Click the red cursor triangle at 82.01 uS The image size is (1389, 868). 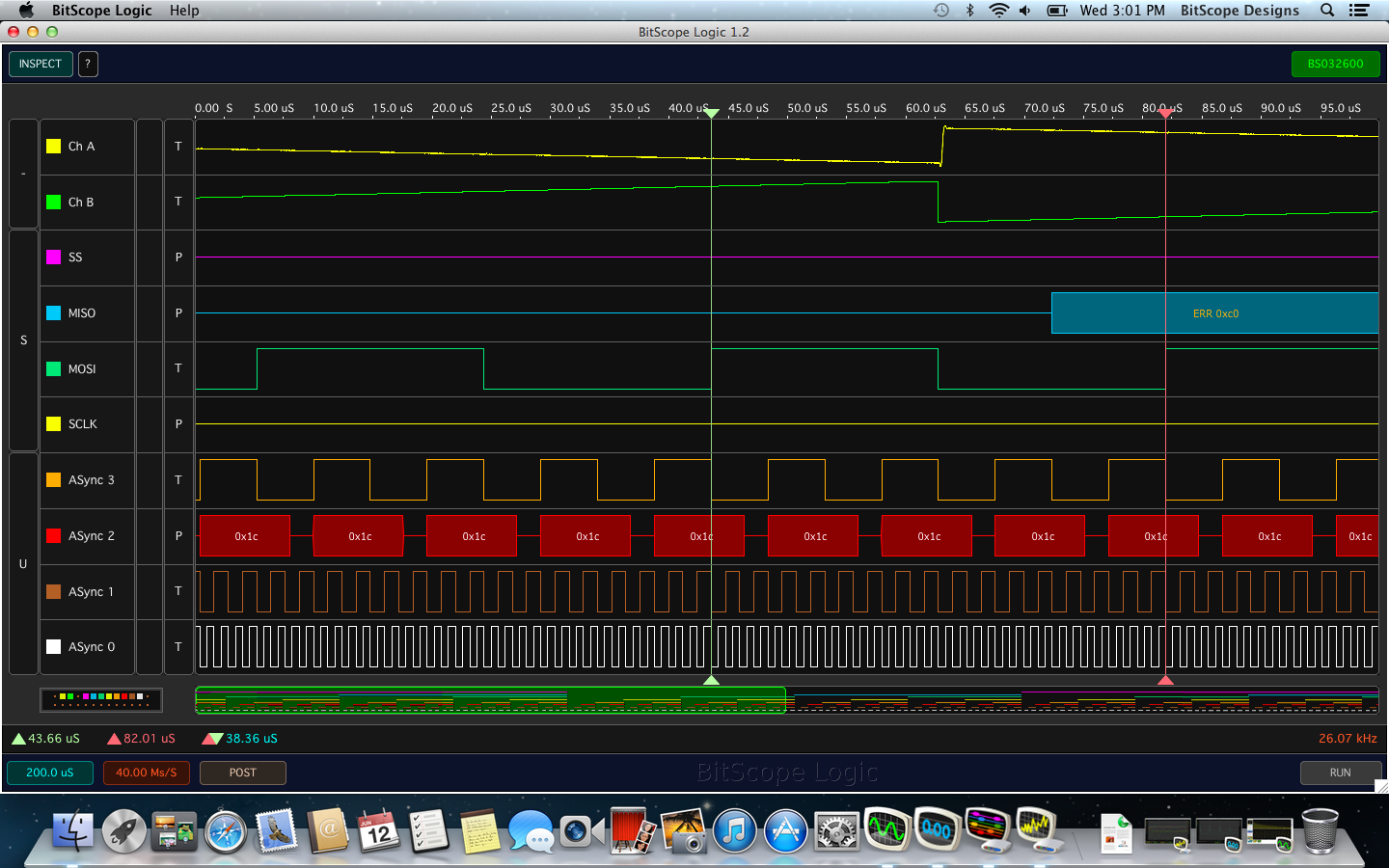point(114,739)
